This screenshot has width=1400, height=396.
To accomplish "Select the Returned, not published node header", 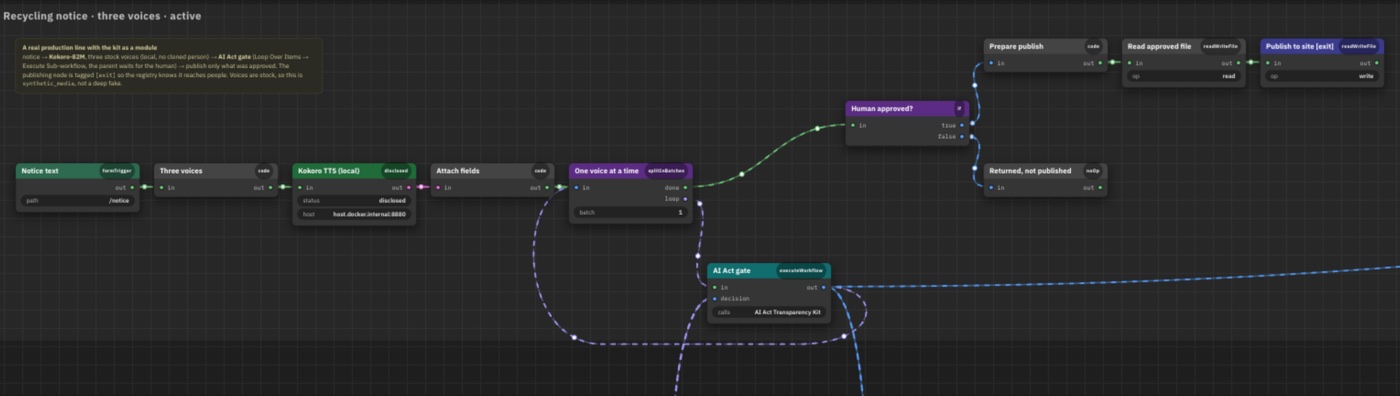I will coord(1045,171).
